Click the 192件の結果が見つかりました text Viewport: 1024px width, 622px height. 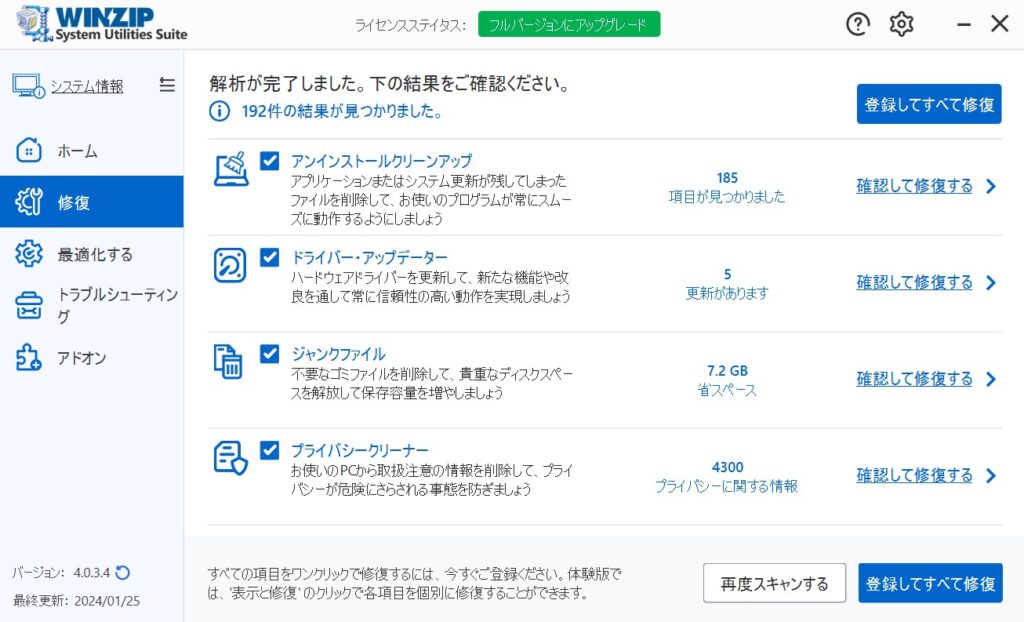(x=342, y=111)
